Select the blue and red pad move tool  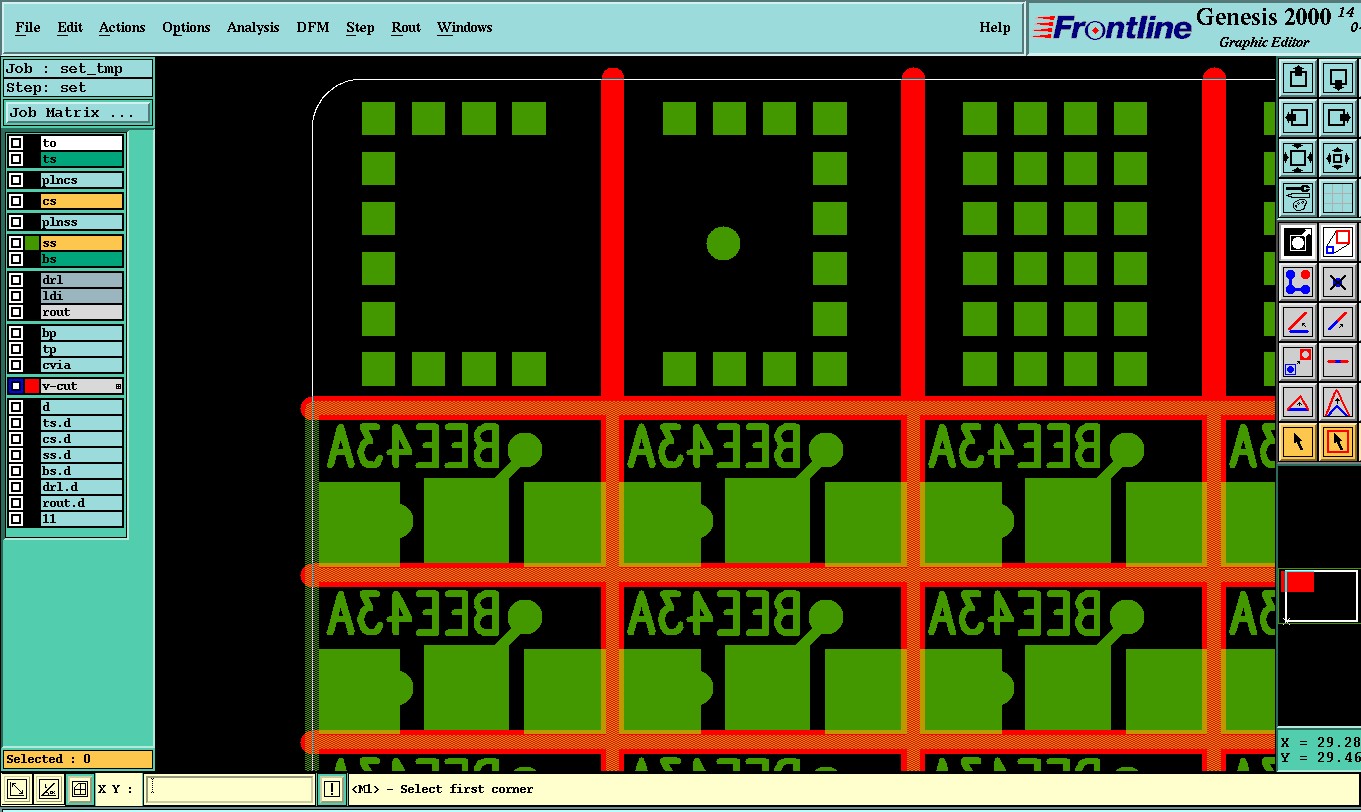tap(1298, 362)
